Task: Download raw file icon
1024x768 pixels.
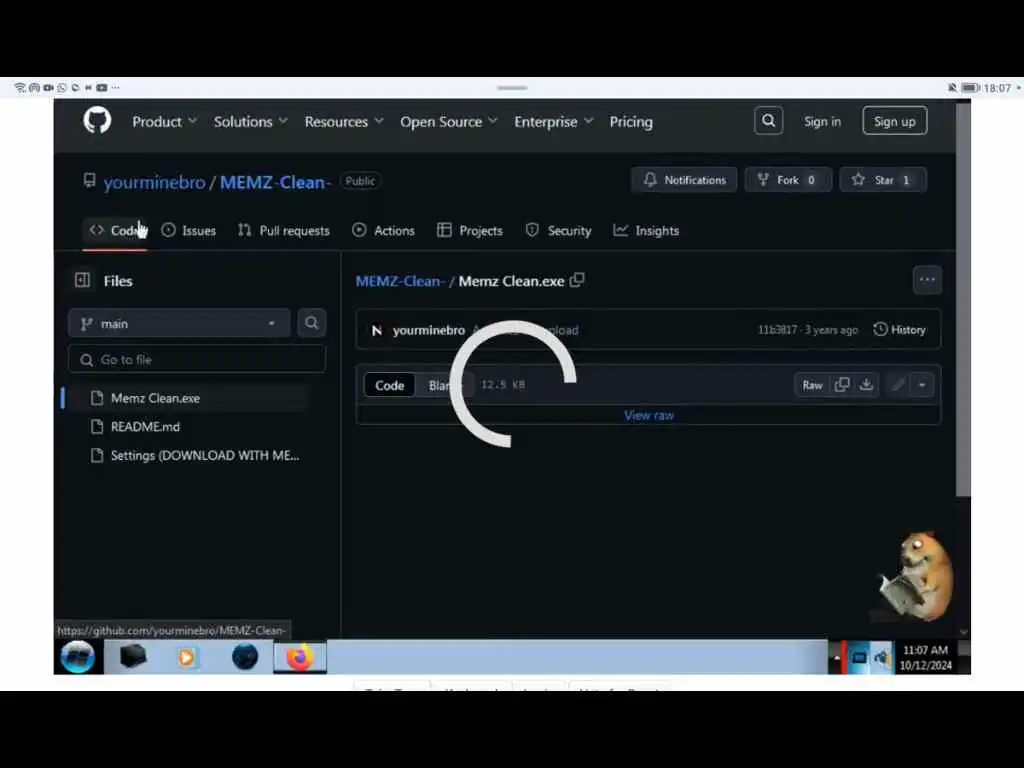Action: pyautogui.click(x=866, y=385)
